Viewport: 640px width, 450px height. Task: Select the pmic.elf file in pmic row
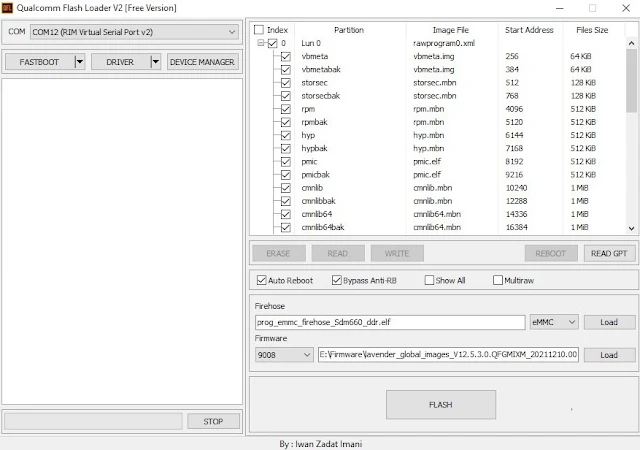click(427, 162)
